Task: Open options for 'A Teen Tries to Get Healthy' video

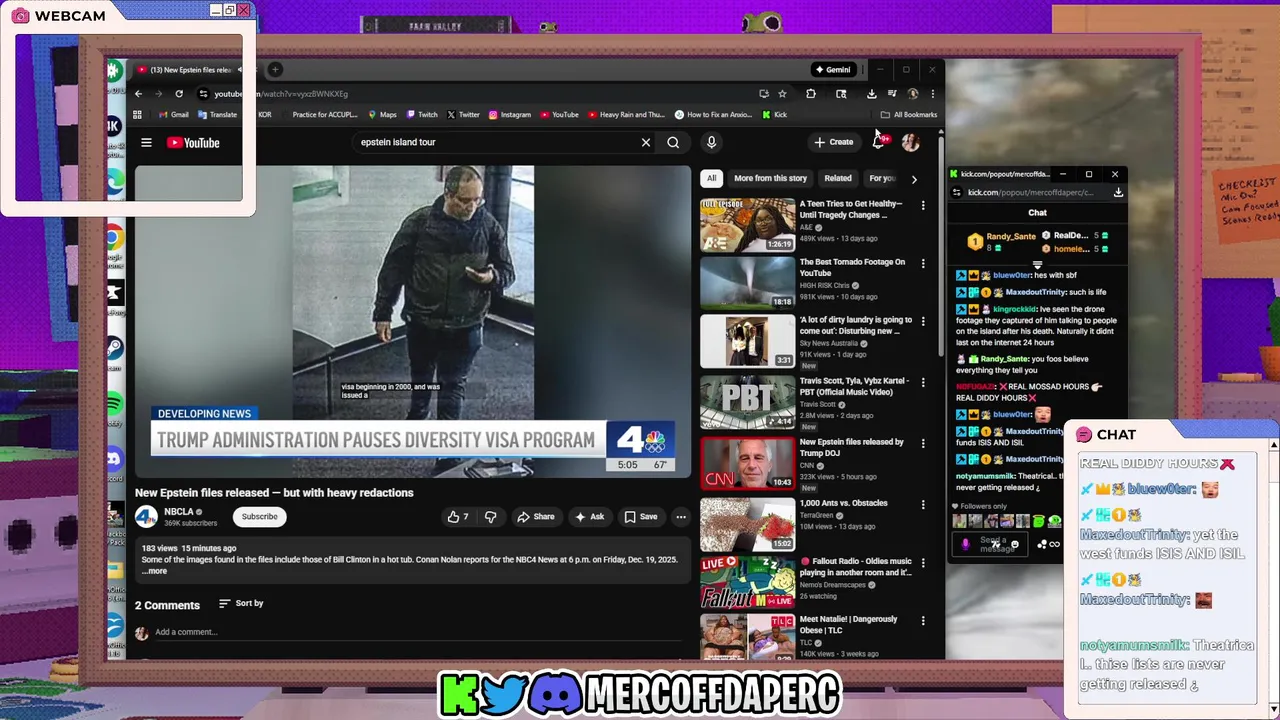Action: coord(923,205)
